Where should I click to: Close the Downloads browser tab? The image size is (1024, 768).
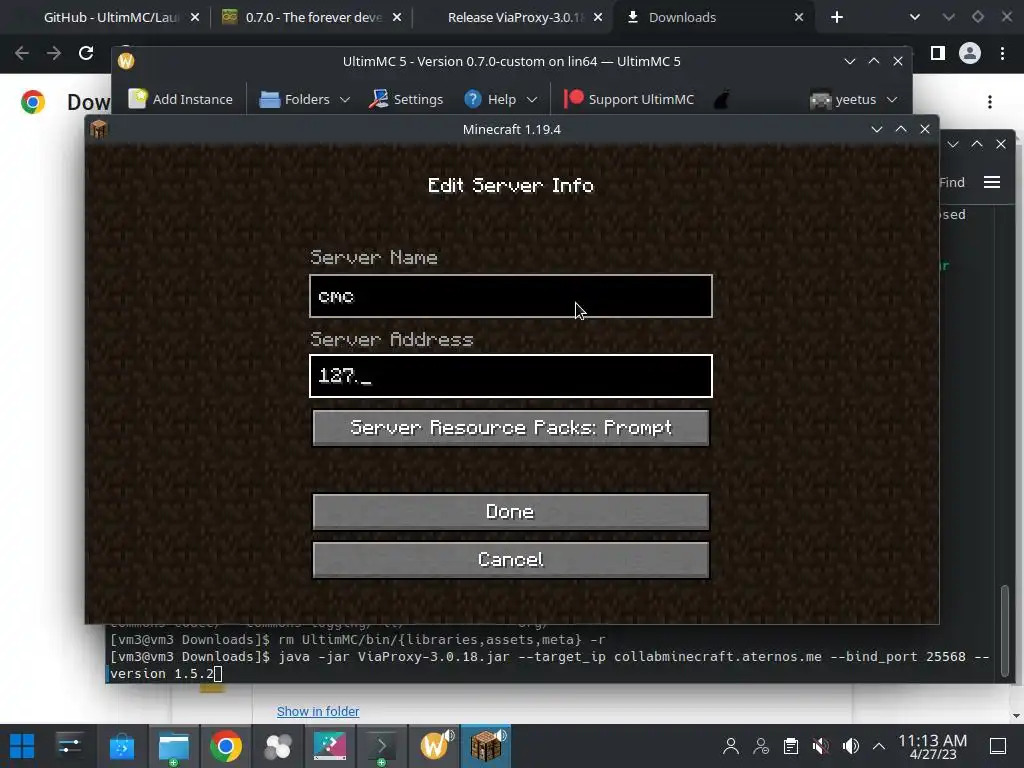pos(799,18)
